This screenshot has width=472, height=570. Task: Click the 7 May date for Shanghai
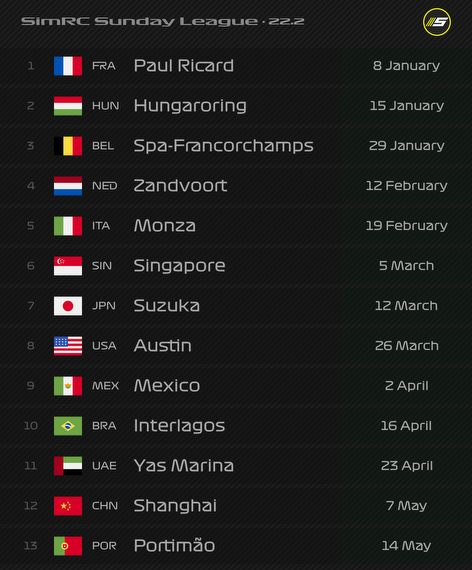click(407, 506)
